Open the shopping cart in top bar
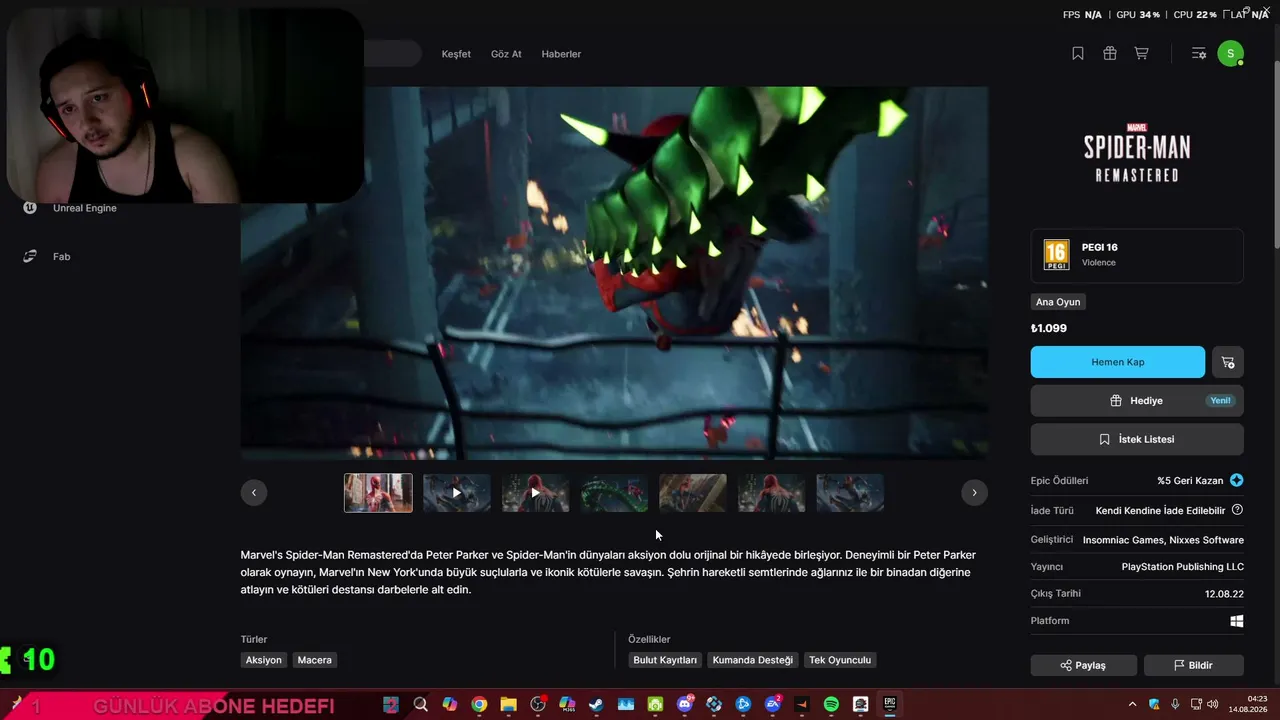Image resolution: width=1280 pixels, height=720 pixels. point(1141,54)
